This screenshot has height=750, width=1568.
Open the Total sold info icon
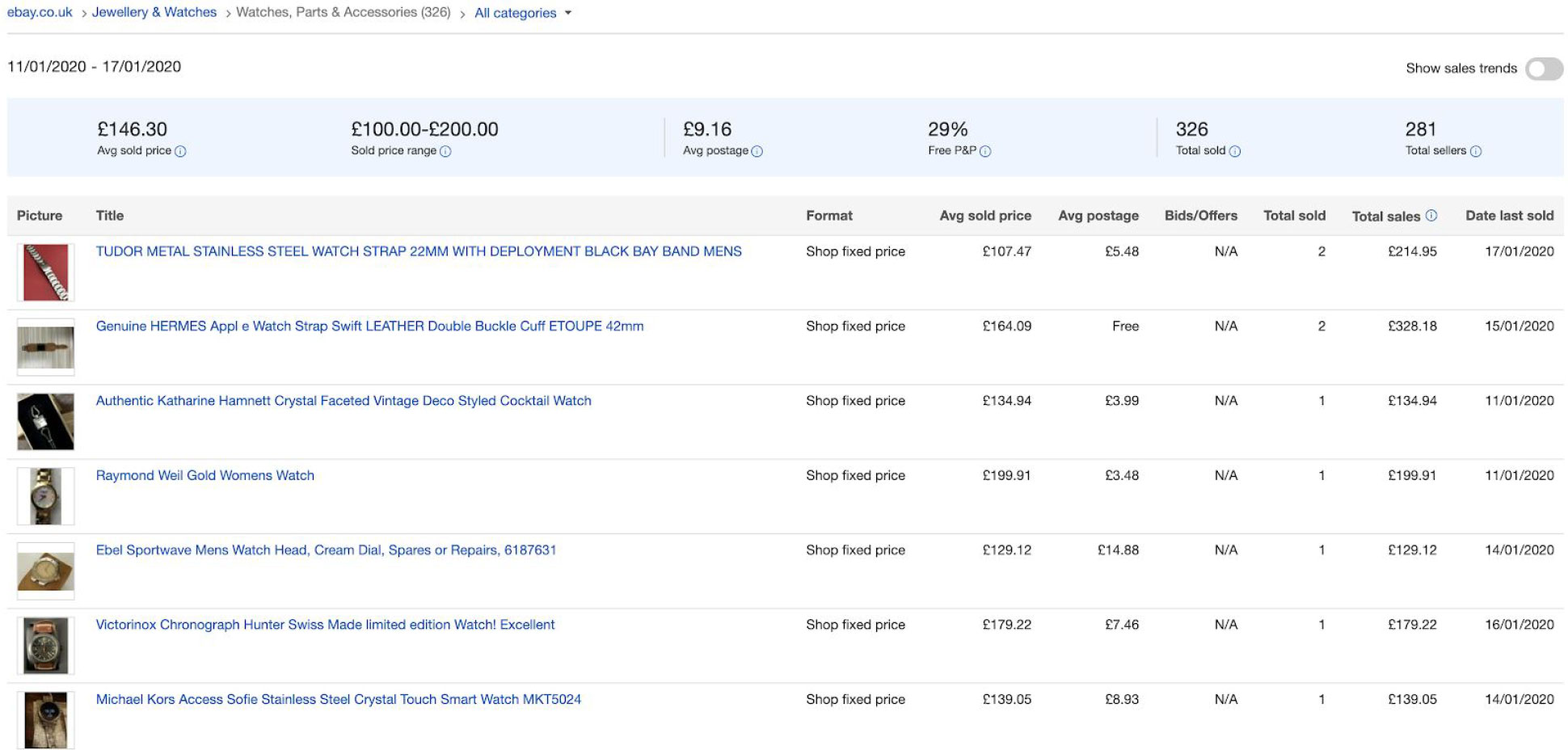1234,151
